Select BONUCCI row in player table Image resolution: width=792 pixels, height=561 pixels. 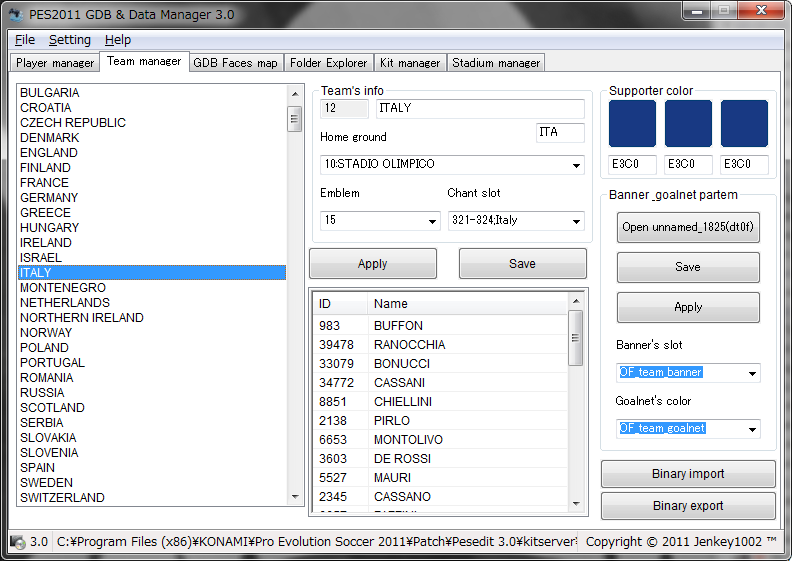coord(440,364)
